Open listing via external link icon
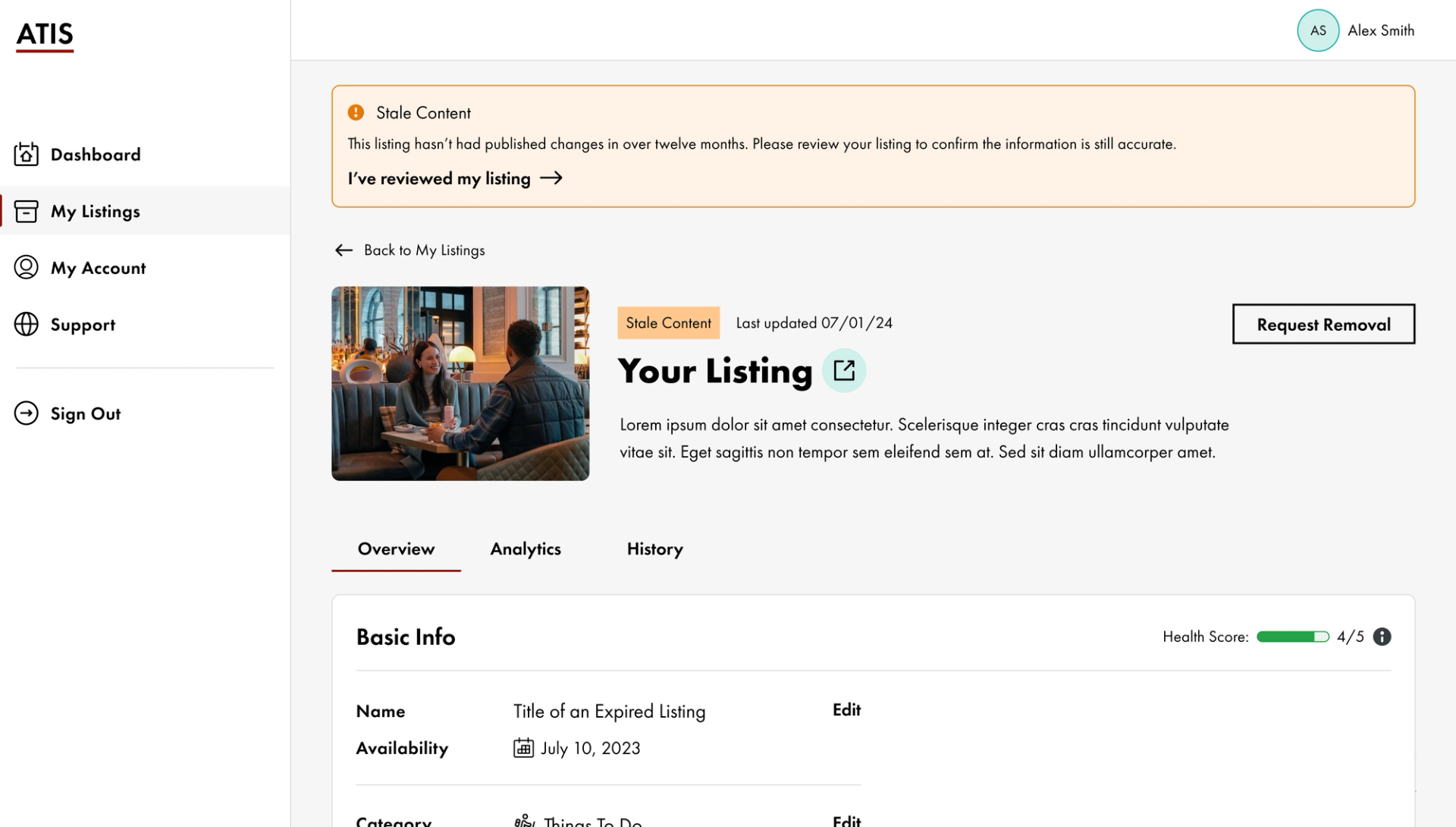The width and height of the screenshot is (1456, 827). pos(844,370)
